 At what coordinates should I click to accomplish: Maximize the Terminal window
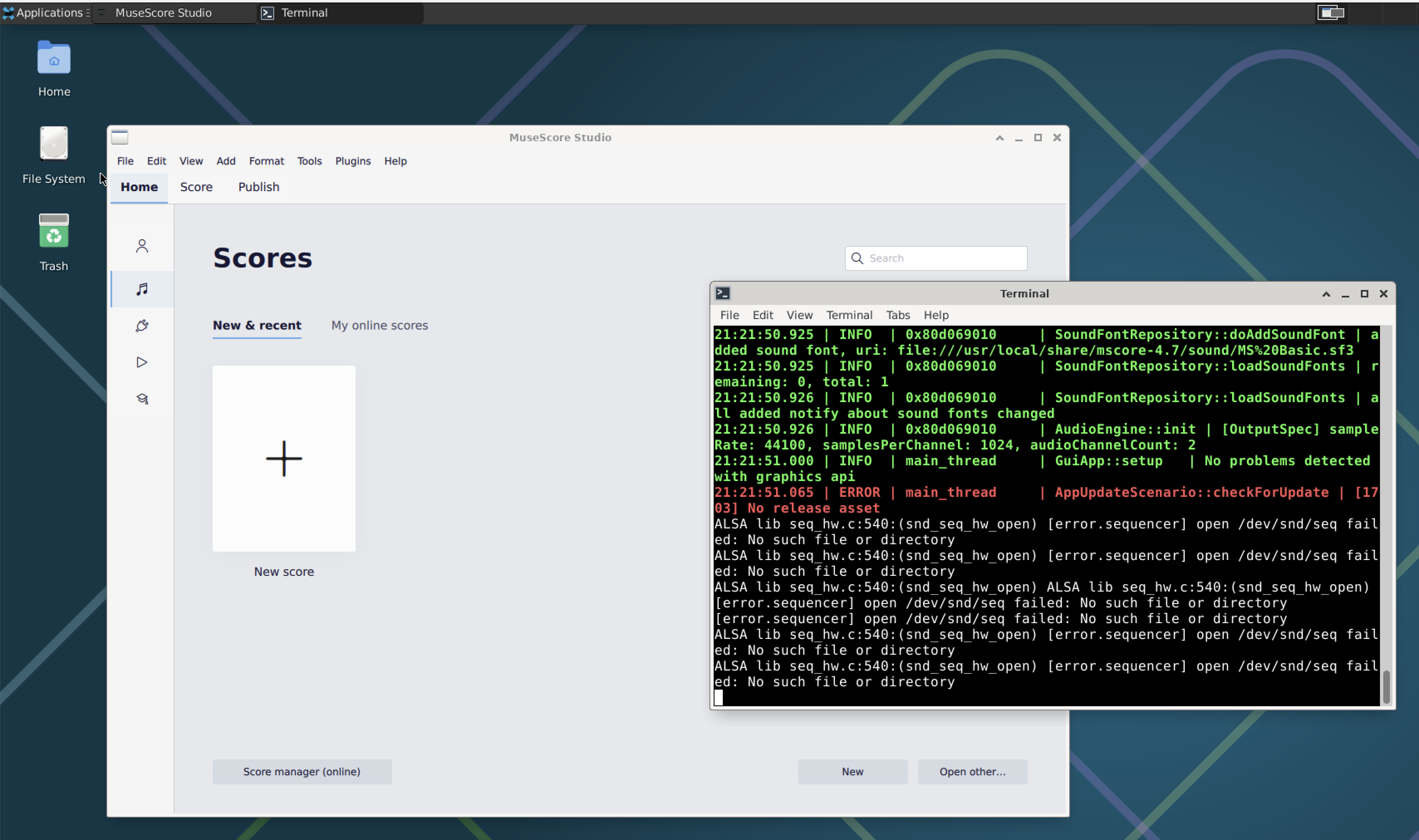tap(1365, 294)
